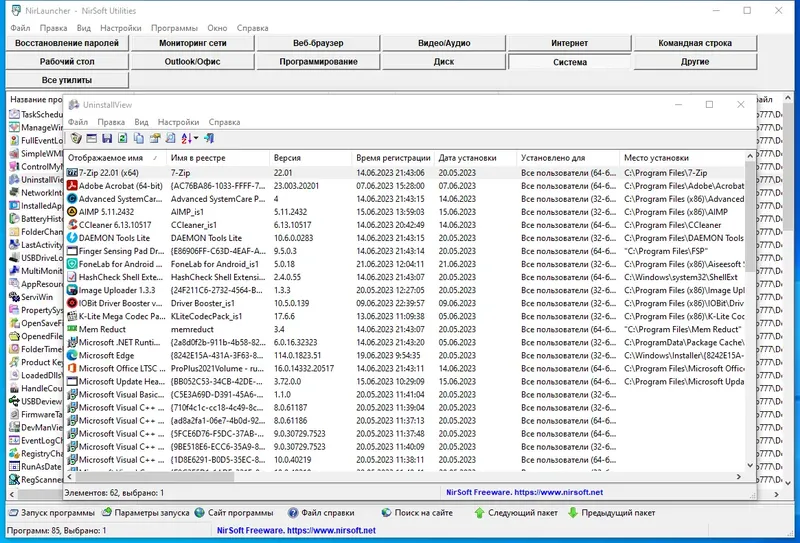The image size is (800, 543).
Task: Click the Microsoft Office LTSC row icon
Action: (72, 368)
